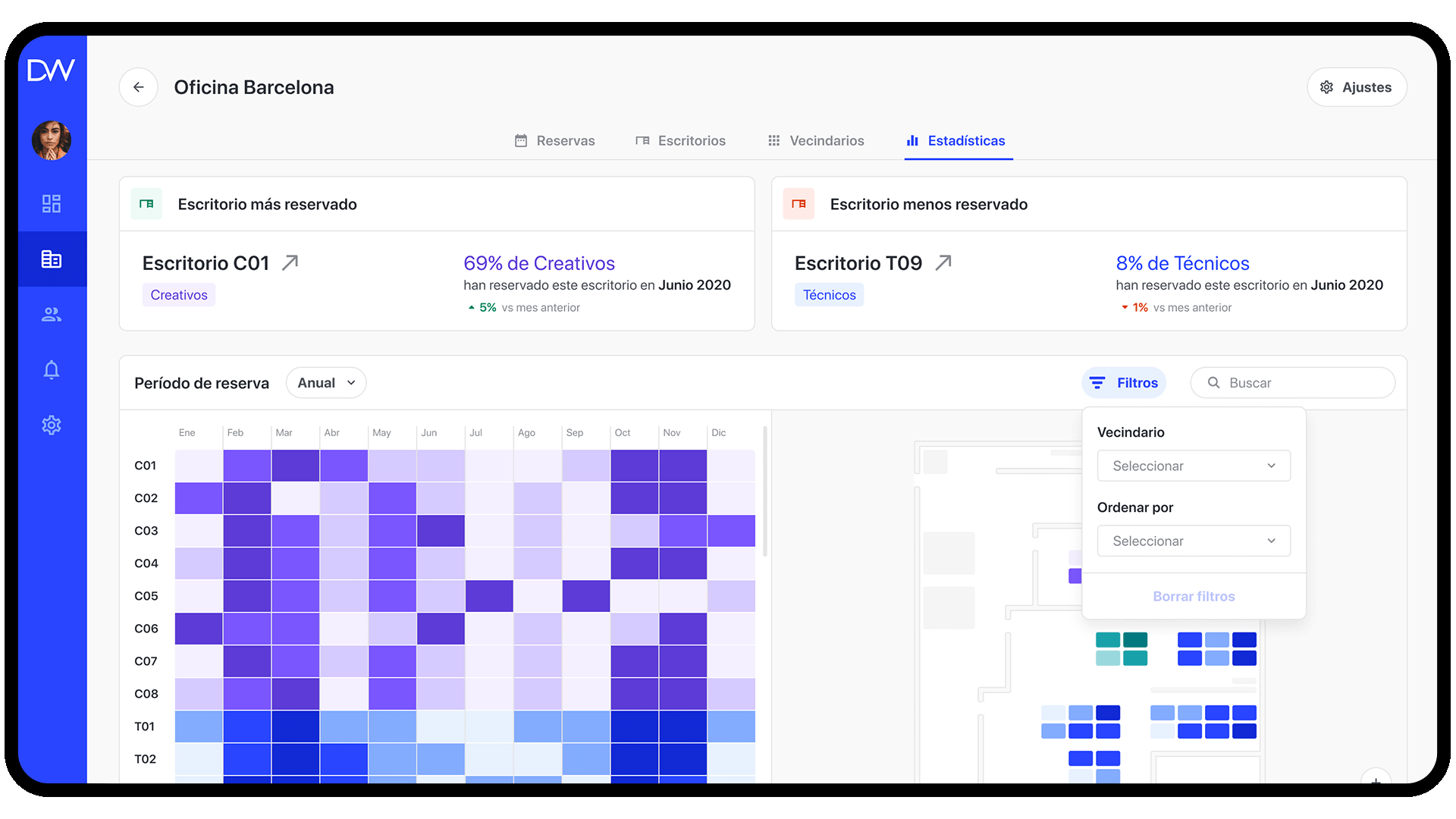This screenshot has height=819, width=1456.
Task: Open notifications bell in sidebar
Action: [52, 370]
